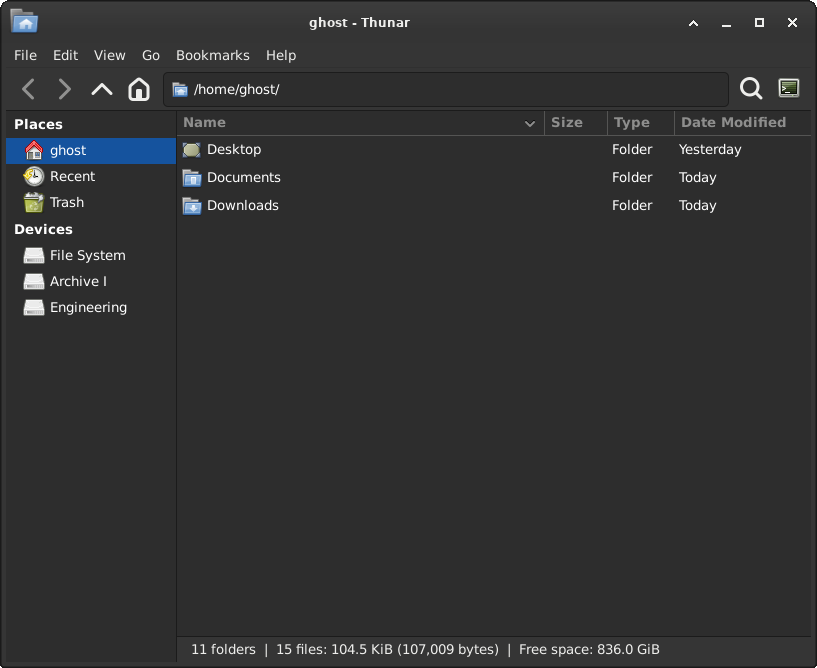Click the File System drive icon
Image resolution: width=817 pixels, height=668 pixels.
(x=34, y=255)
